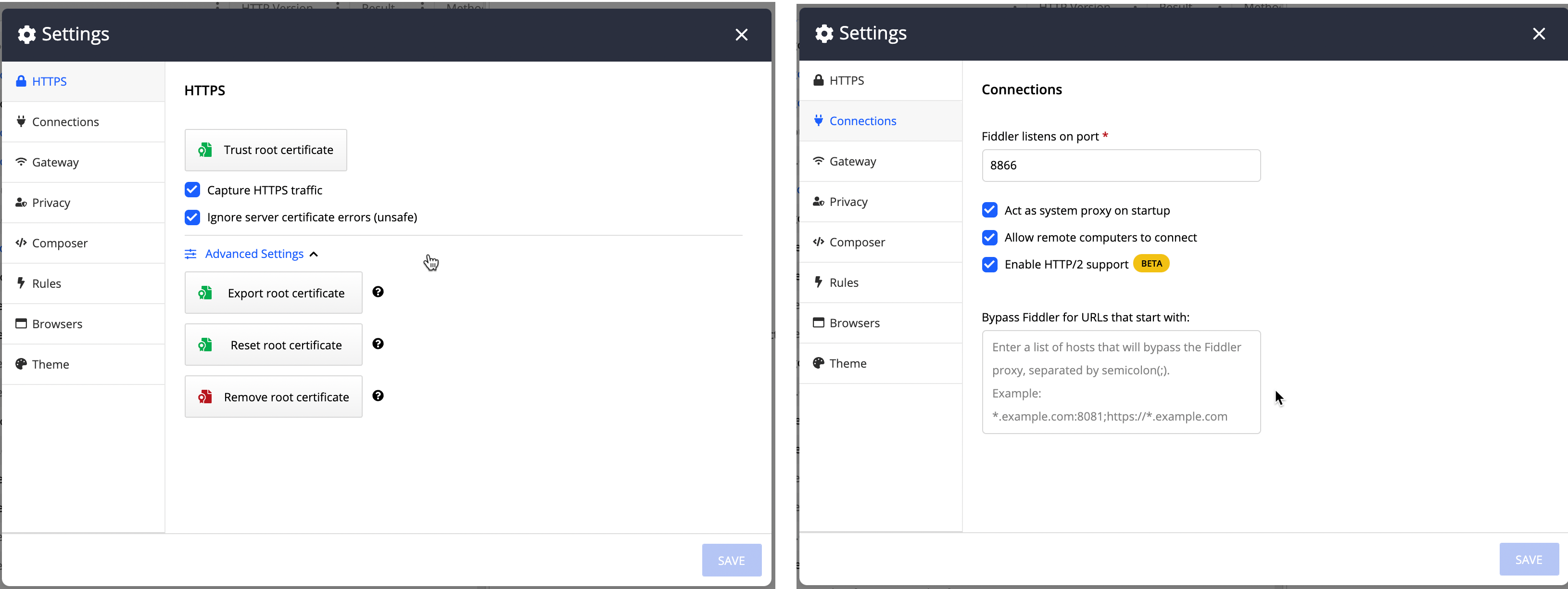Uncheck Capture HTTPS traffic

[192, 190]
